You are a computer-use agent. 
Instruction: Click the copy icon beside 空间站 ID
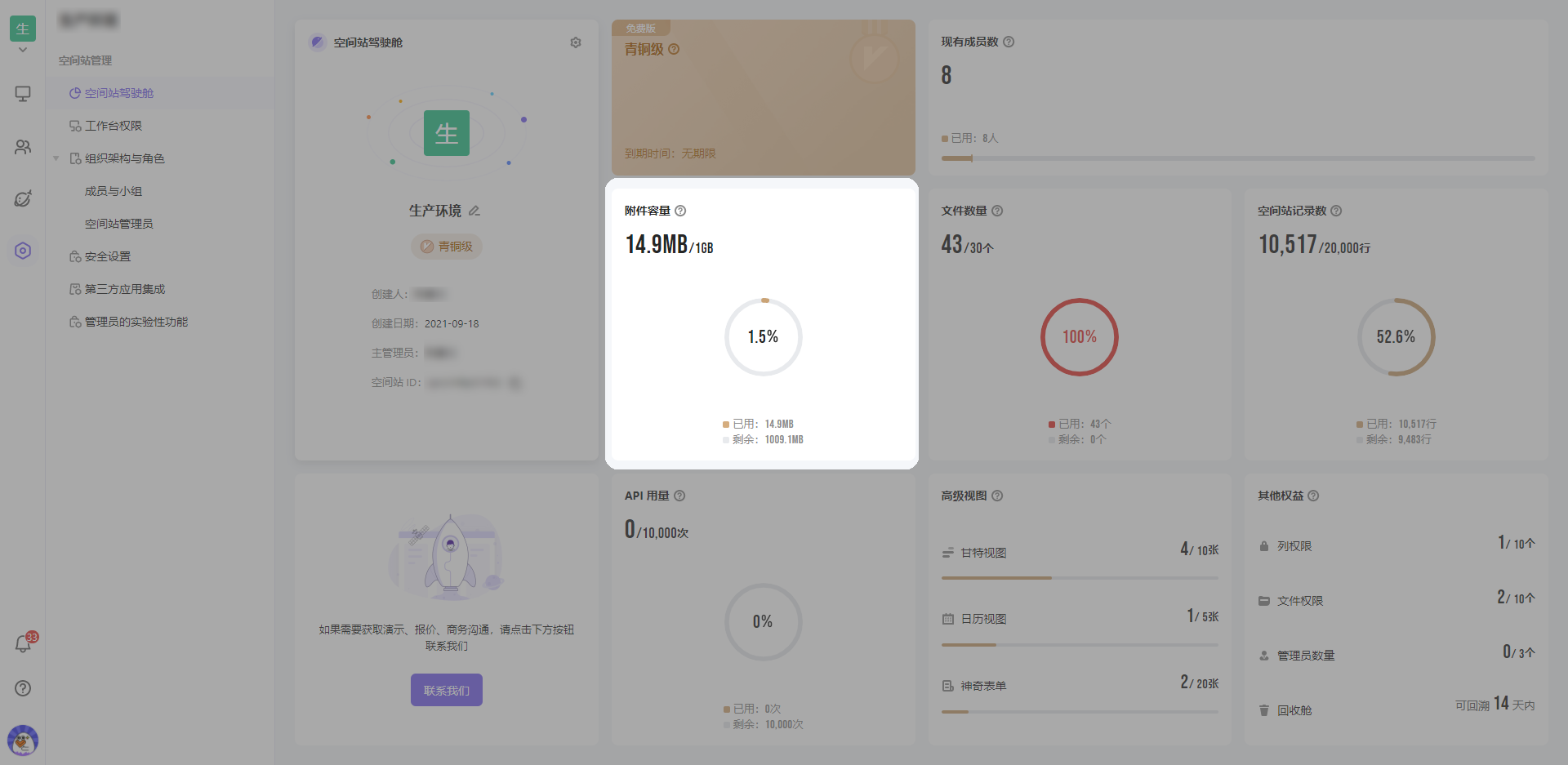(514, 382)
